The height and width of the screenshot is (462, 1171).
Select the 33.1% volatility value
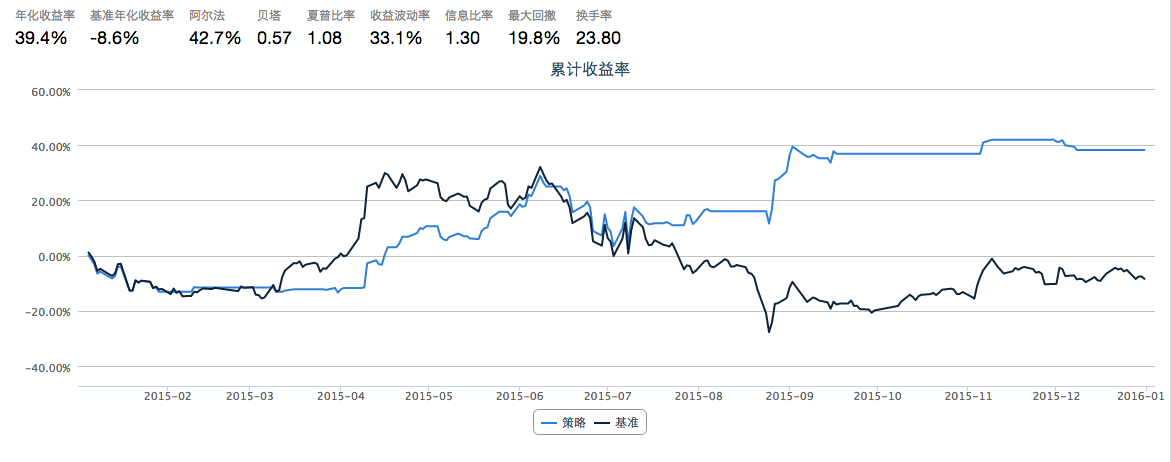[396, 38]
